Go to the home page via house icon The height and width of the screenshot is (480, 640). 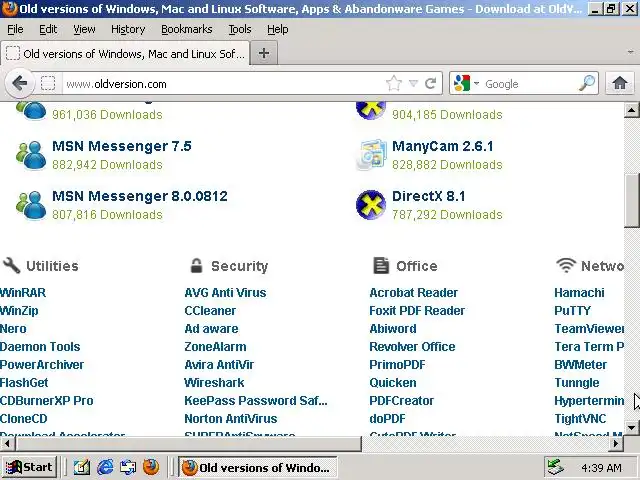(620, 83)
